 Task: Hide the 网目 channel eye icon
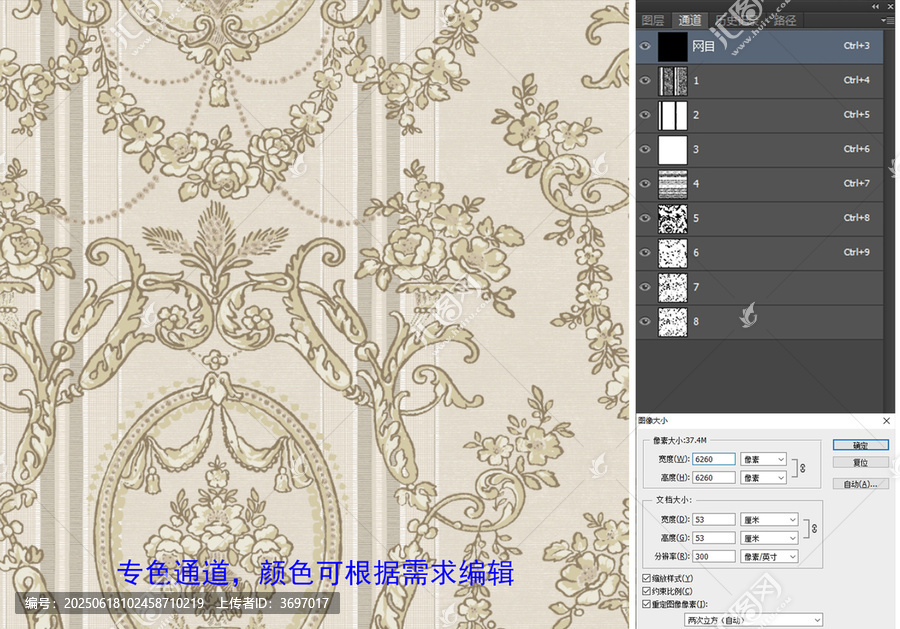[645, 46]
